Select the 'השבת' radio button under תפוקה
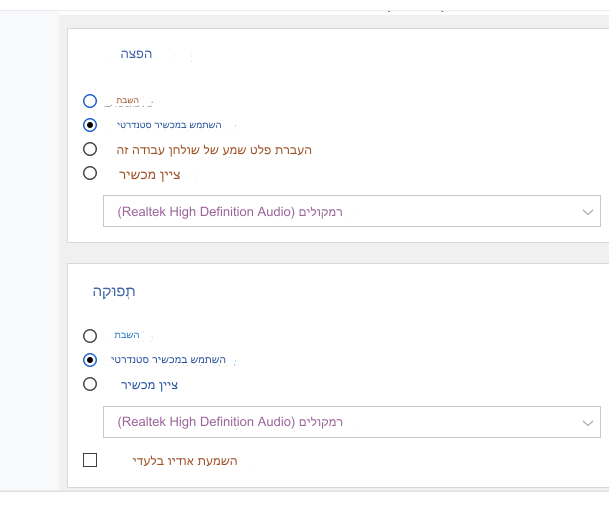609x527 pixels. tap(90, 336)
